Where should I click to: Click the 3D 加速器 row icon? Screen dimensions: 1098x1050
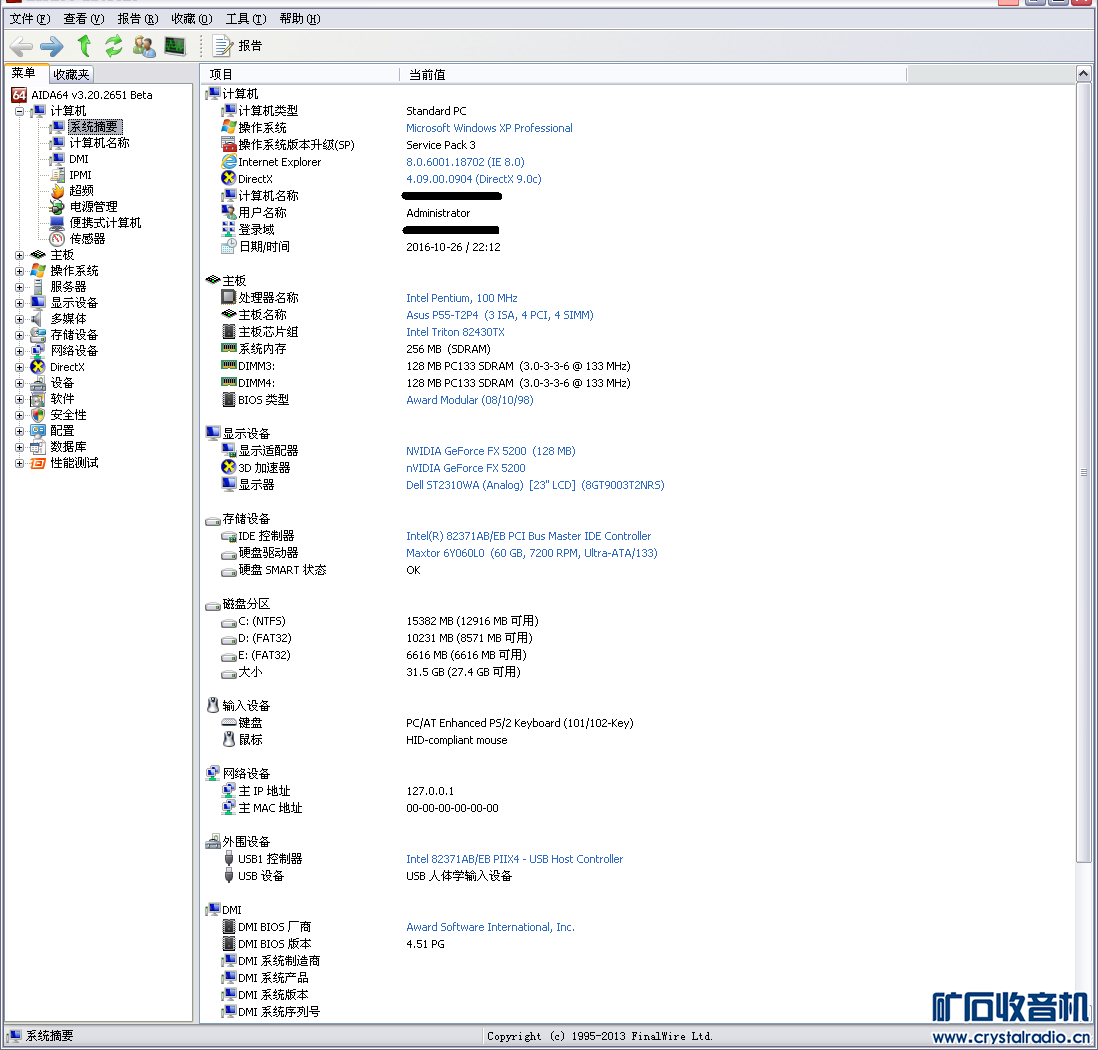click(x=229, y=467)
